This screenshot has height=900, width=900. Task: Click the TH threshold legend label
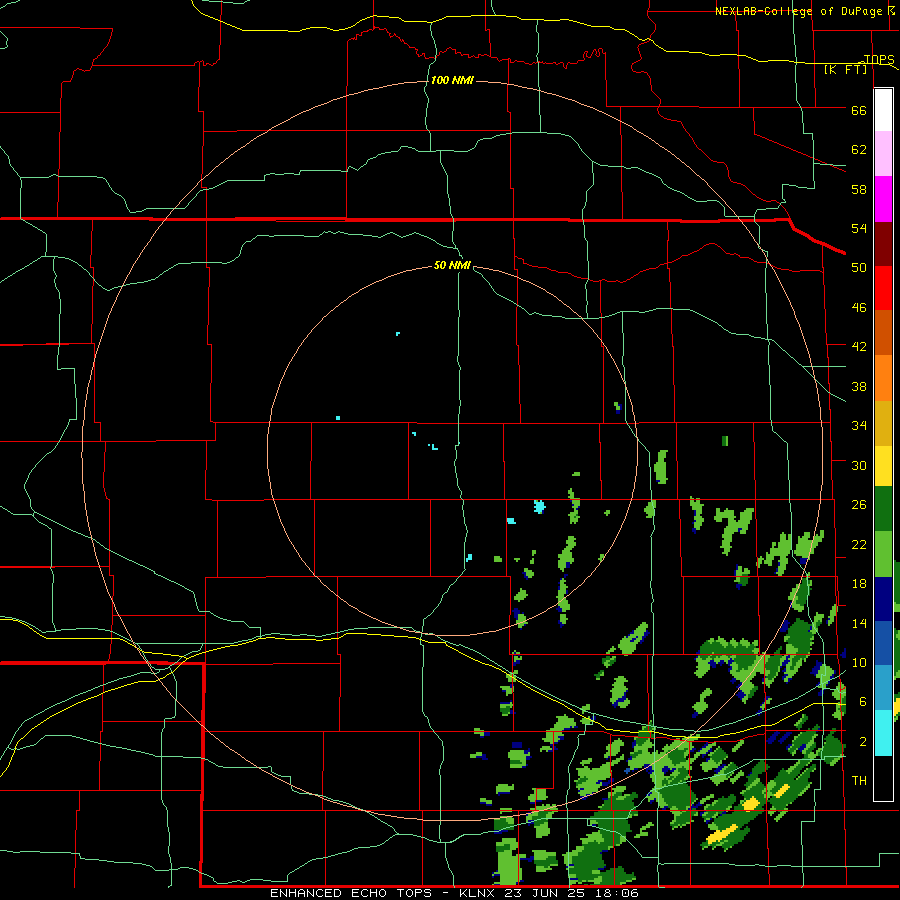[x=859, y=781]
